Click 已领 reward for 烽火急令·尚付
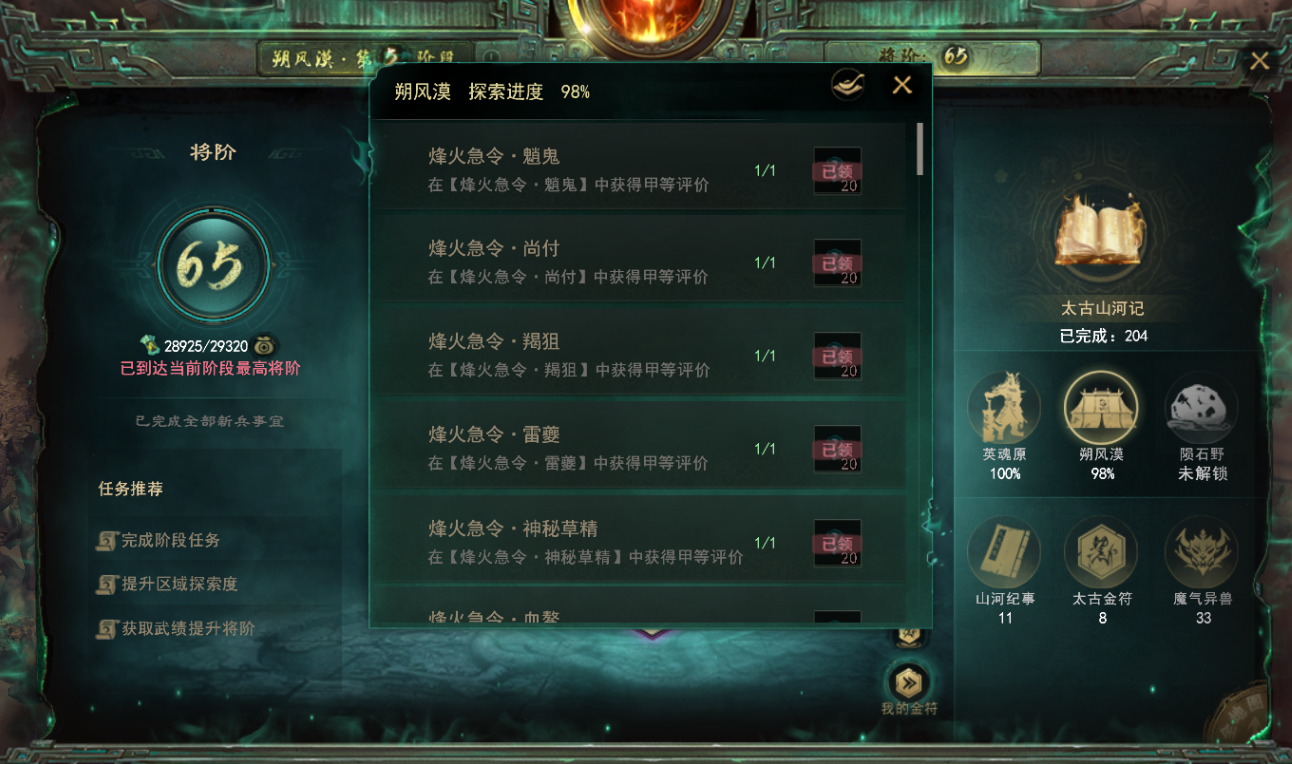The width and height of the screenshot is (1292, 764). pyautogui.click(x=837, y=263)
